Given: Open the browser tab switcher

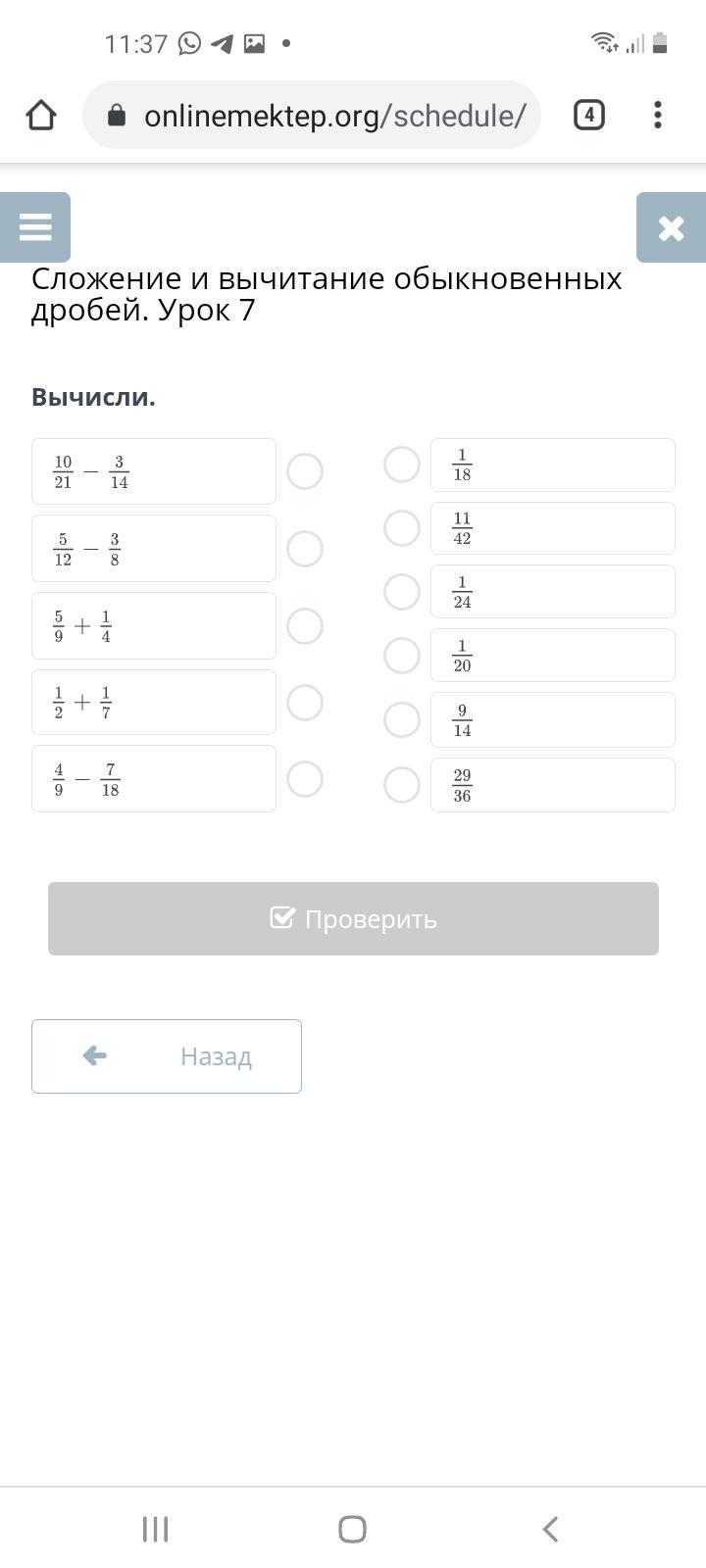Looking at the screenshot, I should pos(588,116).
